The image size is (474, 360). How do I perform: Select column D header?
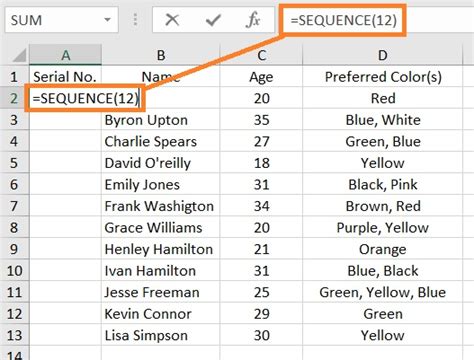383,55
